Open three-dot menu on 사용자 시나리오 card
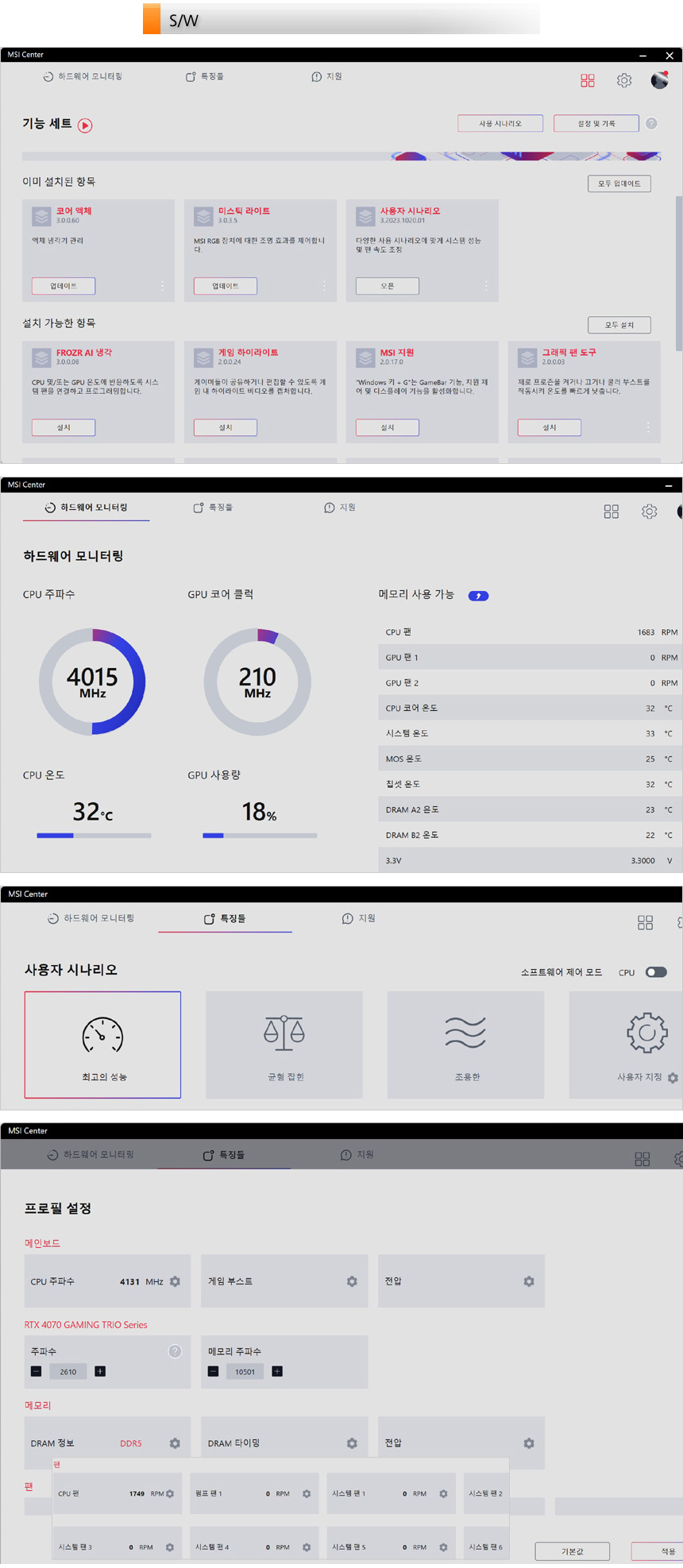This screenshot has height=1568, width=683. [x=486, y=286]
